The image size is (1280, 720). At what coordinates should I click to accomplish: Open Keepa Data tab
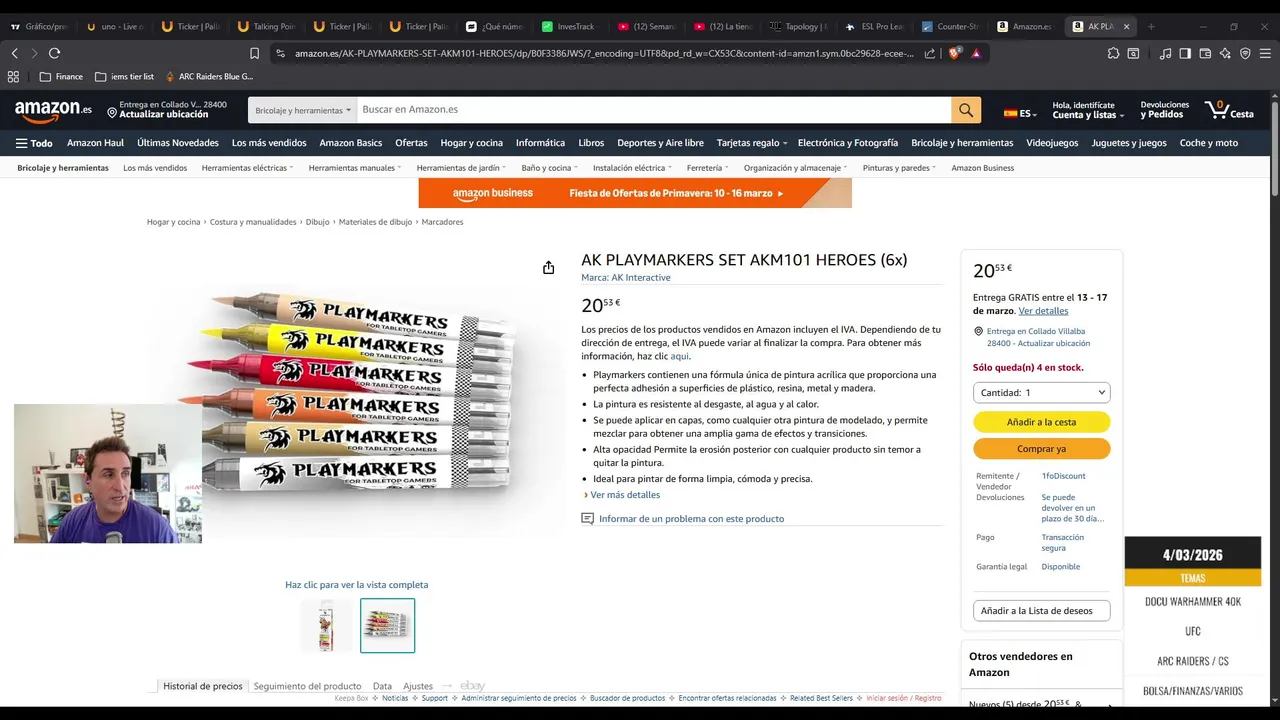click(382, 686)
